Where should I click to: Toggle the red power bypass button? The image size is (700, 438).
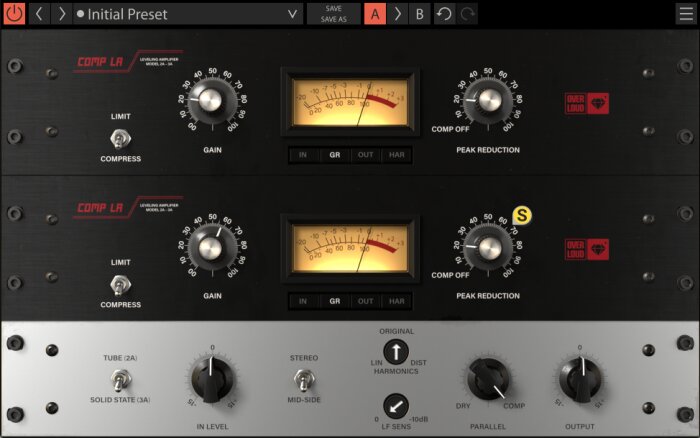click(14, 14)
